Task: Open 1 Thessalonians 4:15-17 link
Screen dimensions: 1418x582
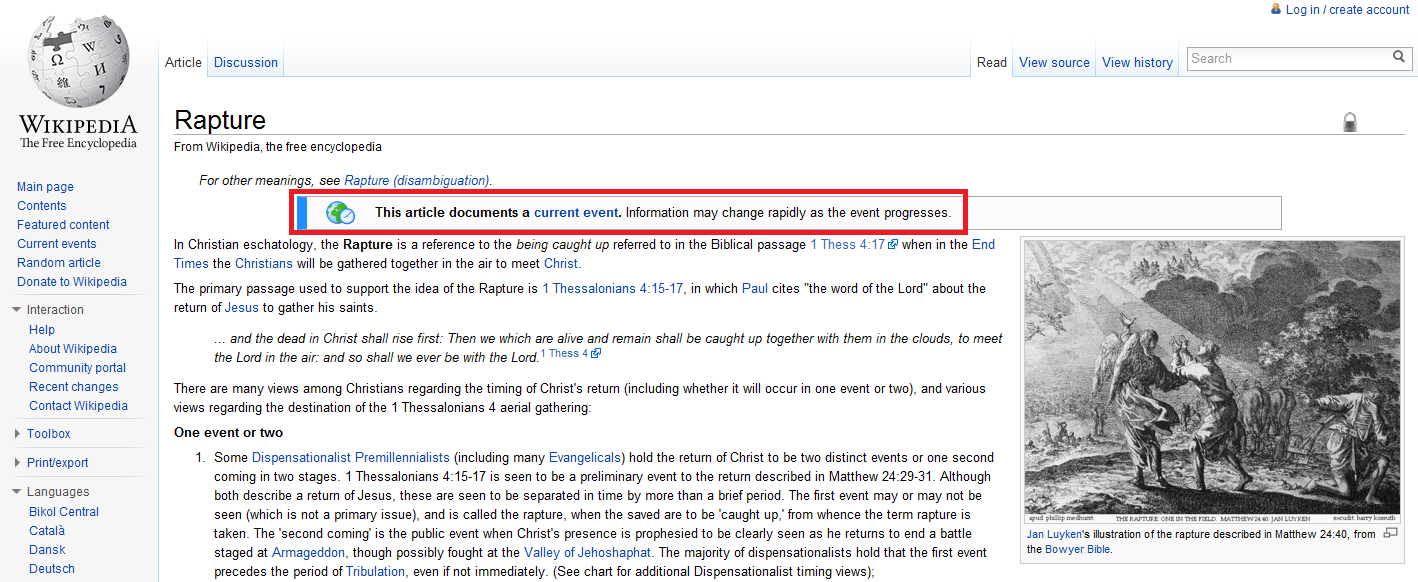Action: point(612,289)
